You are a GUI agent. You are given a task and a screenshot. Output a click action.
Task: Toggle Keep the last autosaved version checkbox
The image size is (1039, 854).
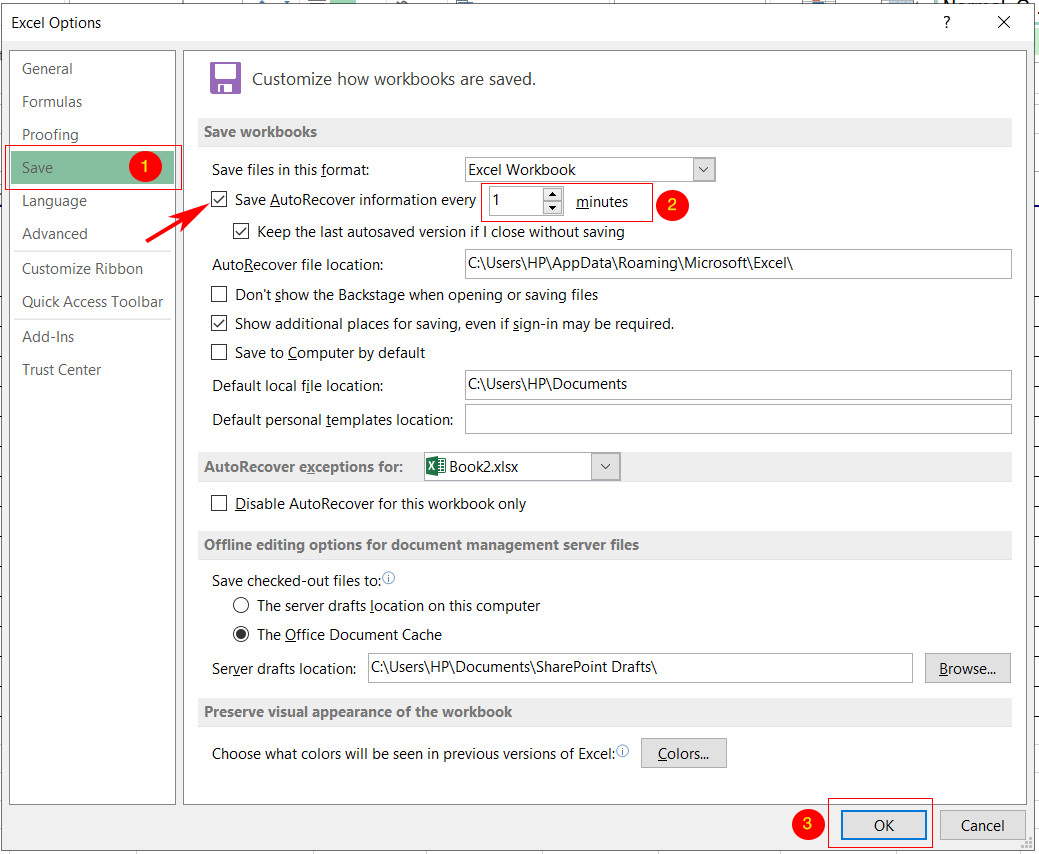[x=241, y=231]
